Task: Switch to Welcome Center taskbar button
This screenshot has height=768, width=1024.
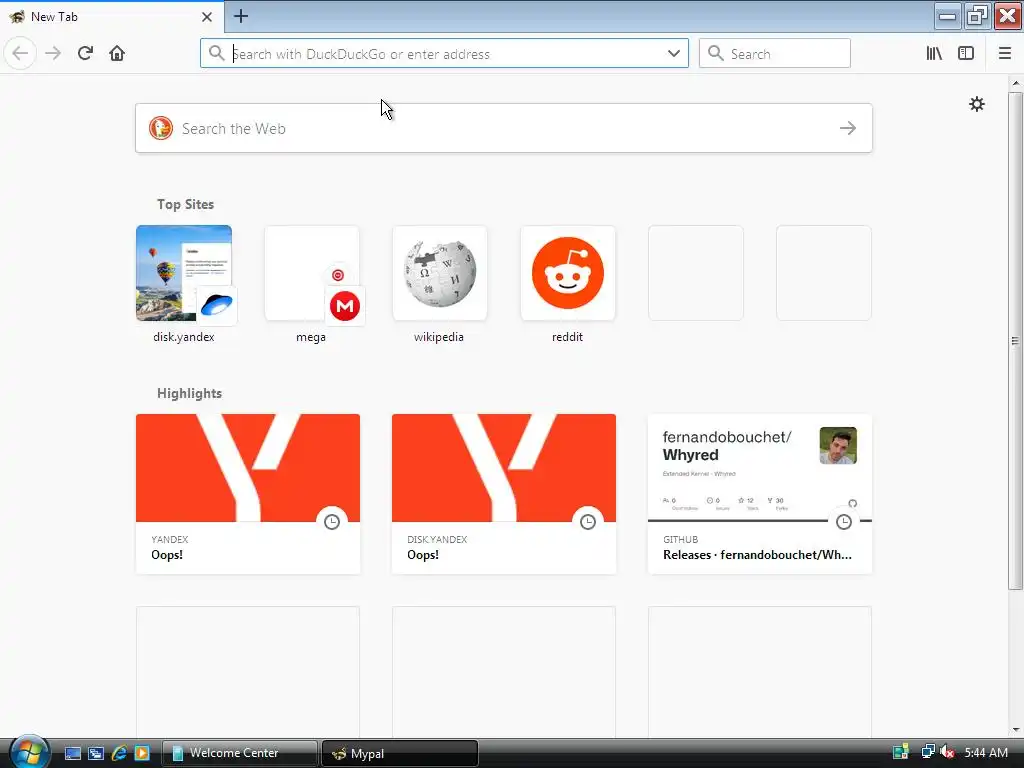Action: (240, 753)
